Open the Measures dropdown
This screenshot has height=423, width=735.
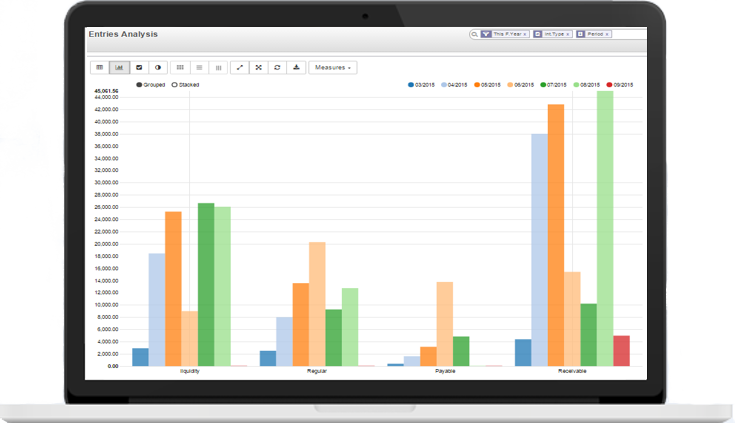pos(332,67)
